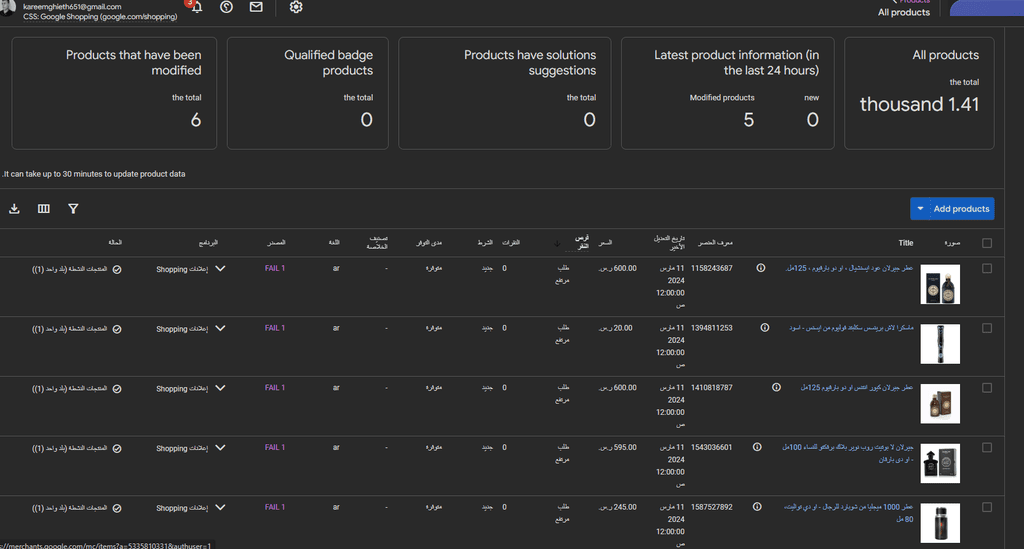
Task: Open the mascara thumbnail for item 1394811253
Action: click(x=940, y=344)
